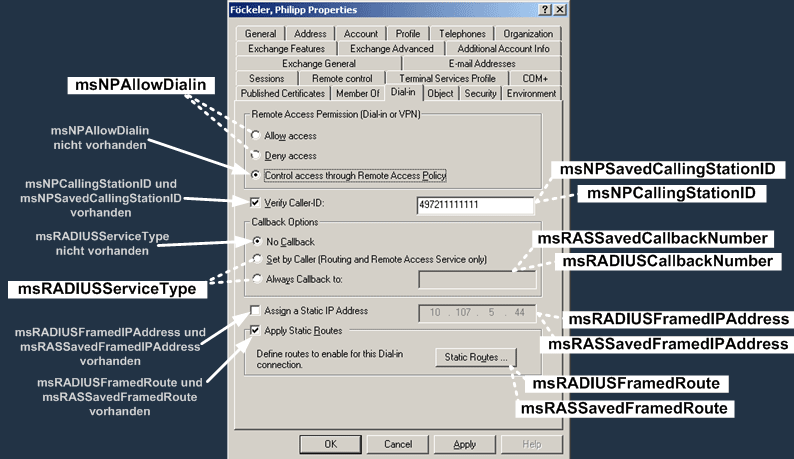Close the Föckeler Properties dialog
Viewport: 794px width, 459px height.
coord(560,10)
